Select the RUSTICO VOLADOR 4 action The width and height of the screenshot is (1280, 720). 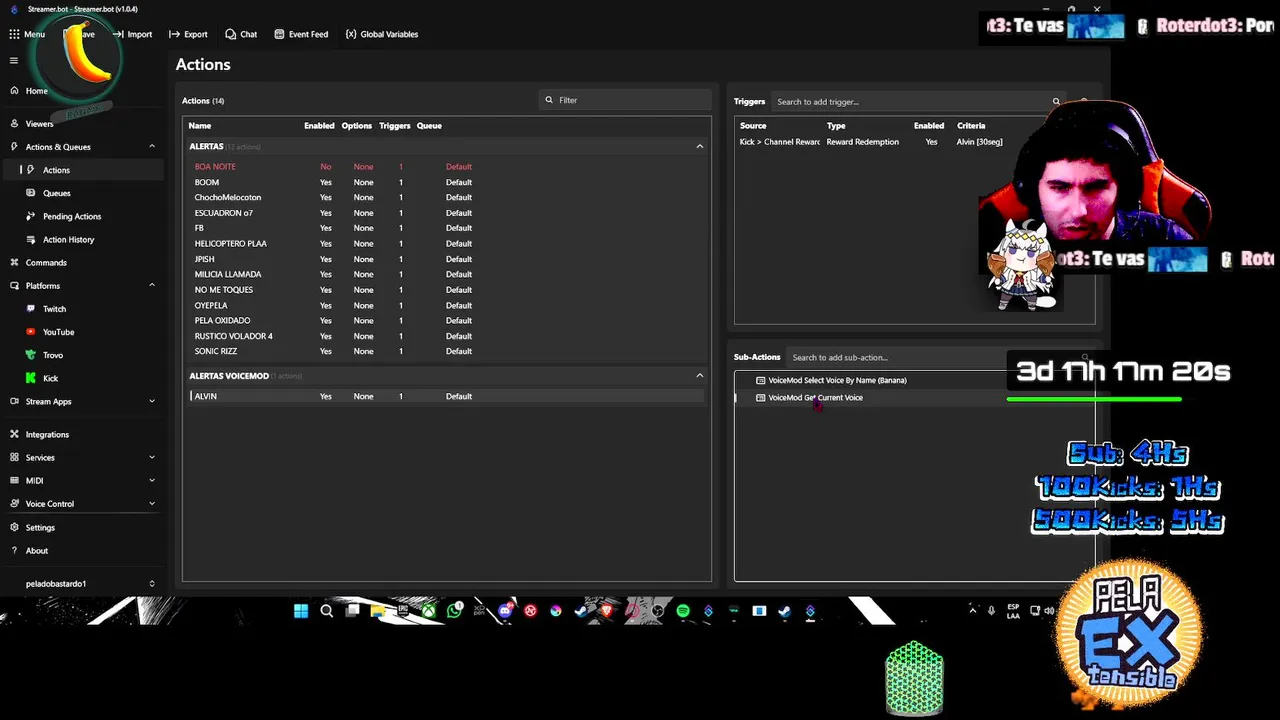click(x=234, y=336)
